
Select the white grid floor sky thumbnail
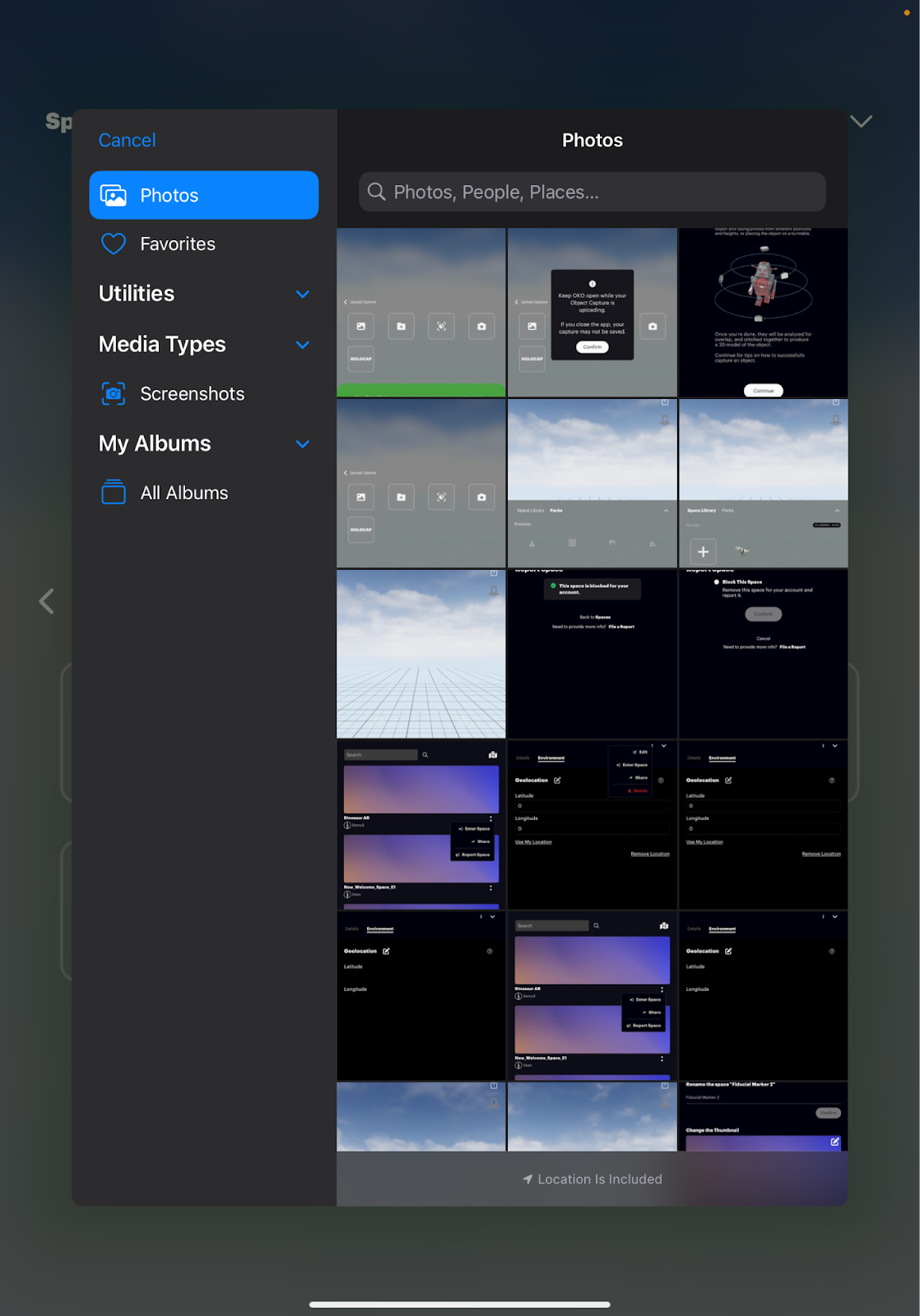coord(421,654)
